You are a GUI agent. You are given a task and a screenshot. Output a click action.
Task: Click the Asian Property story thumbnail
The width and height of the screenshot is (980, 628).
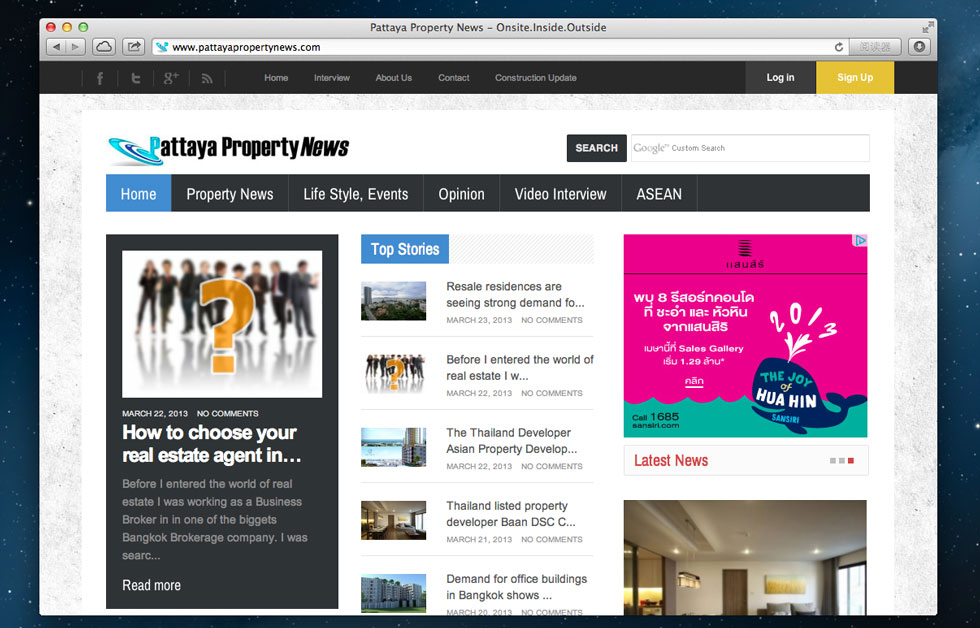394,447
